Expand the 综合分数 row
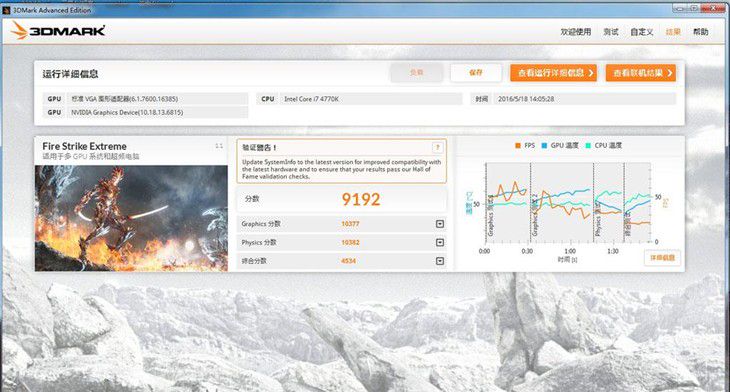 coord(439,261)
